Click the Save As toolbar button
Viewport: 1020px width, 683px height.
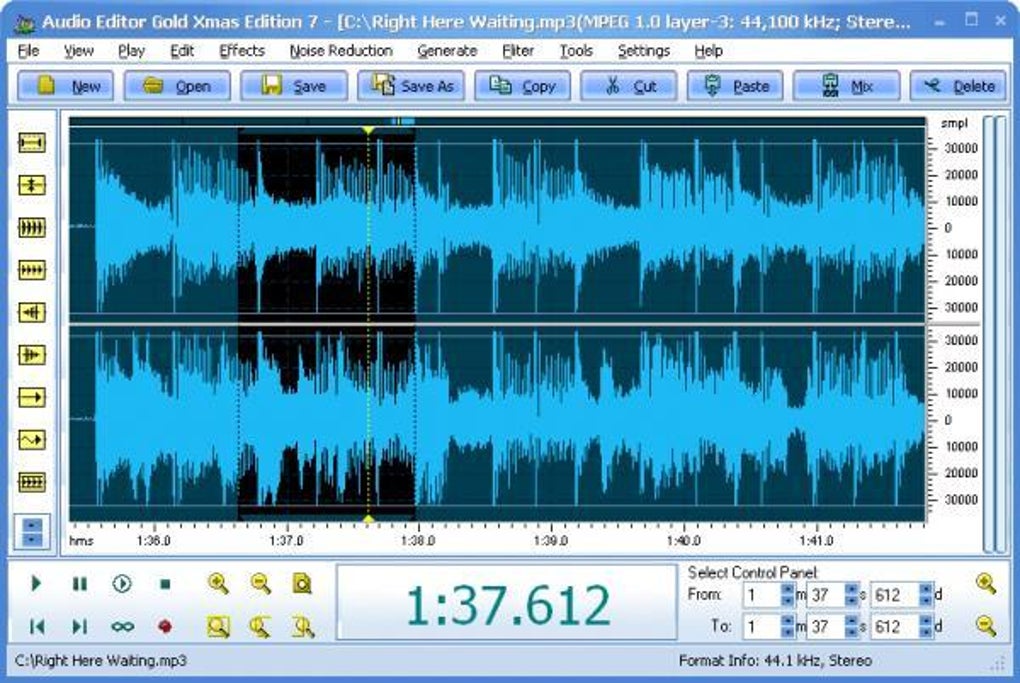click(x=411, y=86)
